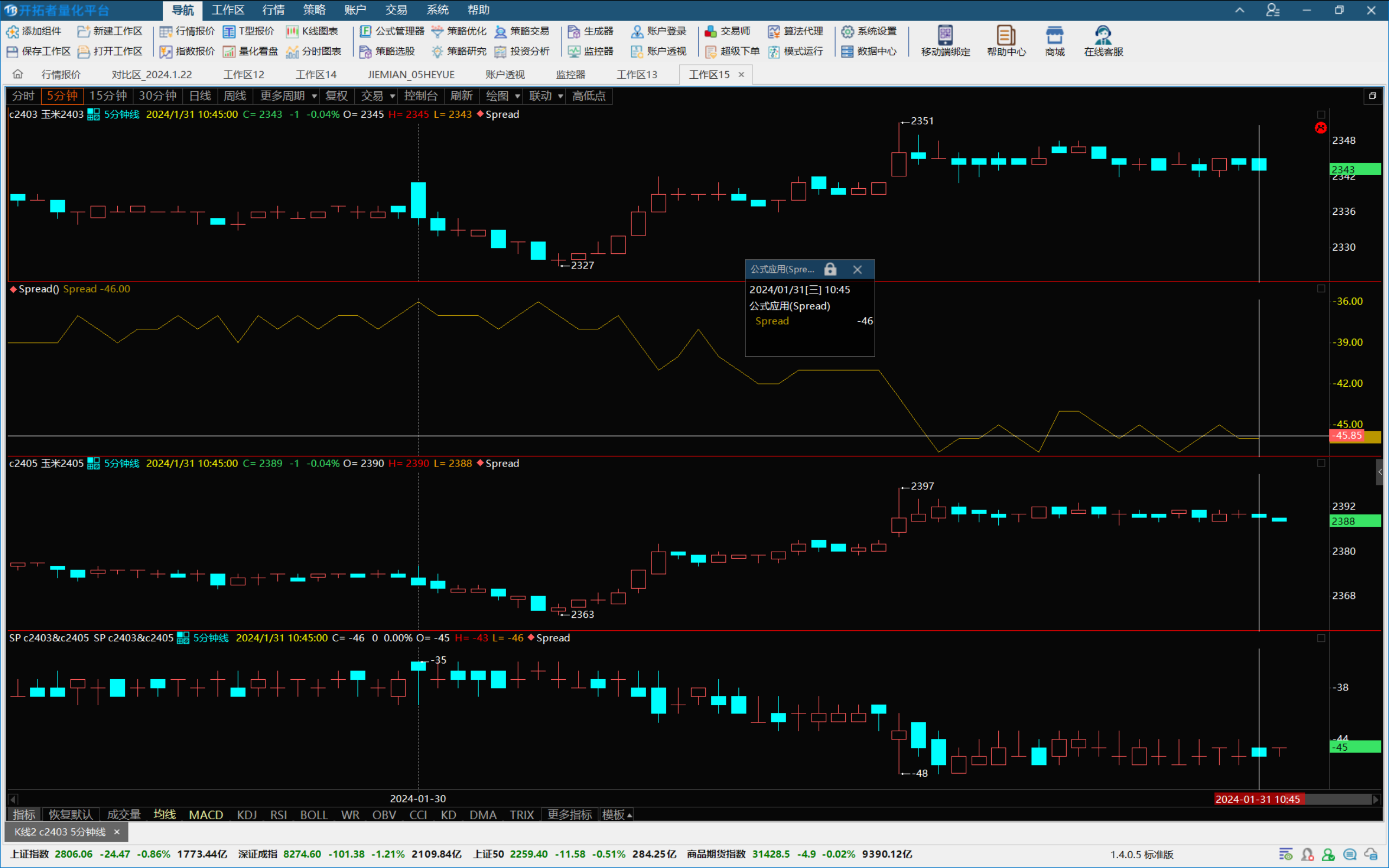Collapse the ribbon with the top chevron
The image size is (1389, 868).
(1240, 10)
